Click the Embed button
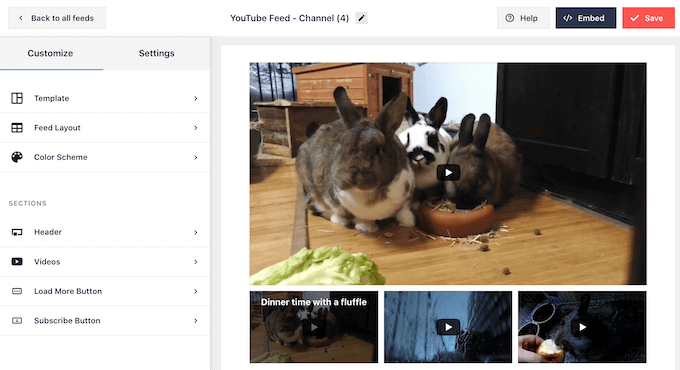This screenshot has width=680, height=370. click(586, 18)
